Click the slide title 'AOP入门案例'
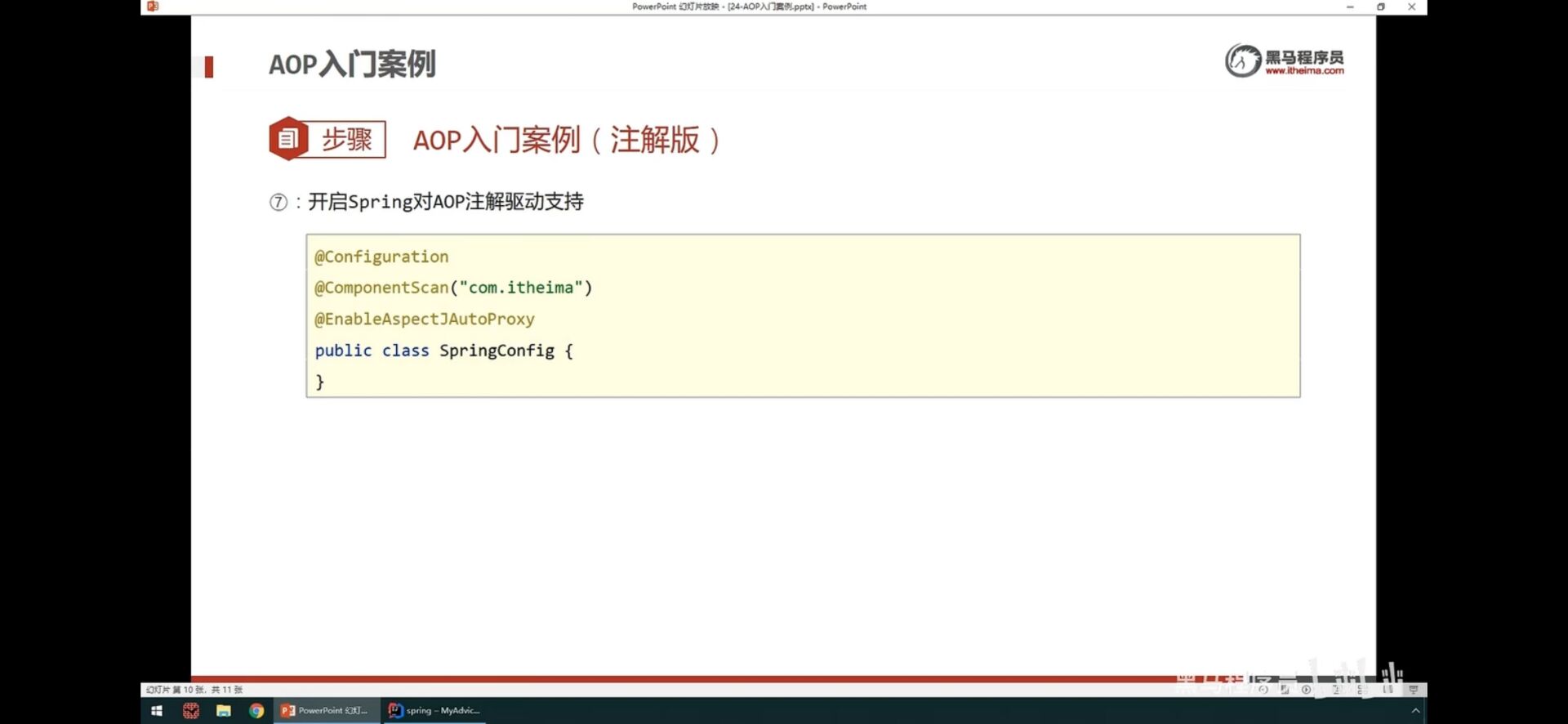 [x=352, y=64]
